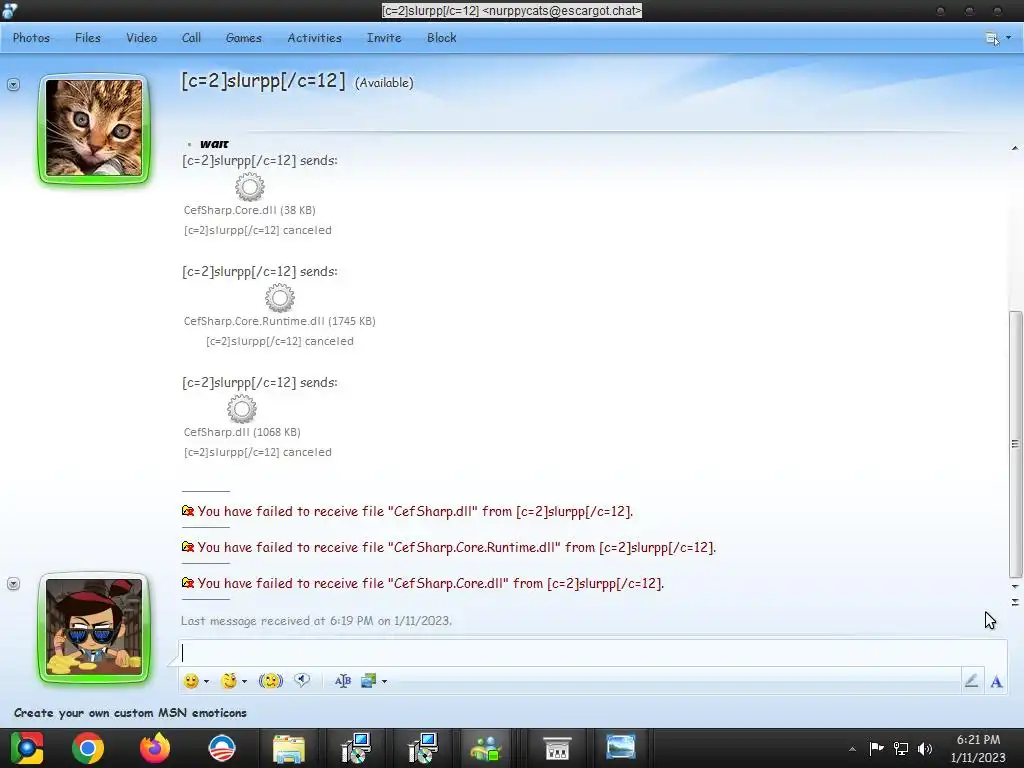Open the Obama logo taskbar app

221,748
